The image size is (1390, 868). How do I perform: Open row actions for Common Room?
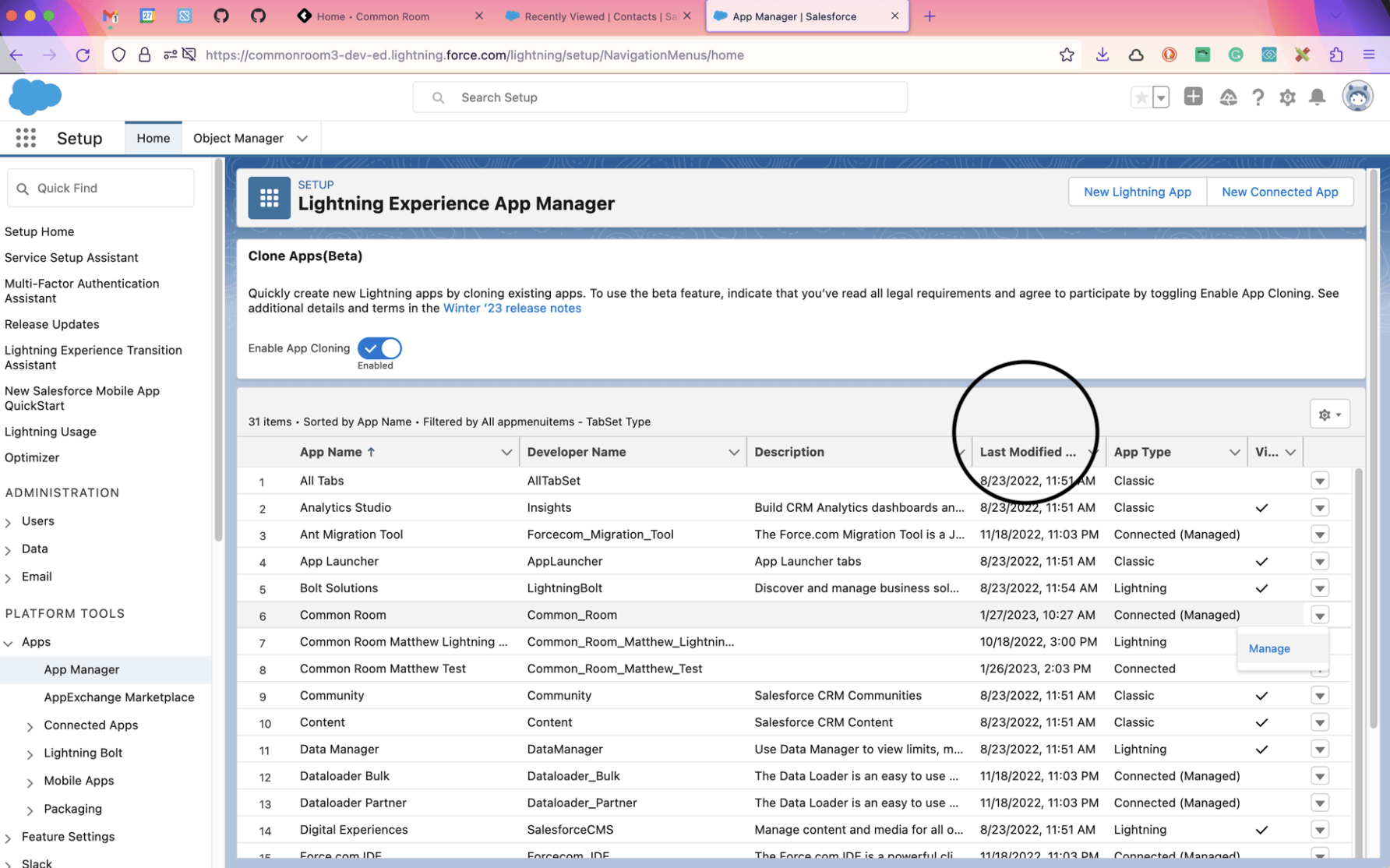[1319, 616]
